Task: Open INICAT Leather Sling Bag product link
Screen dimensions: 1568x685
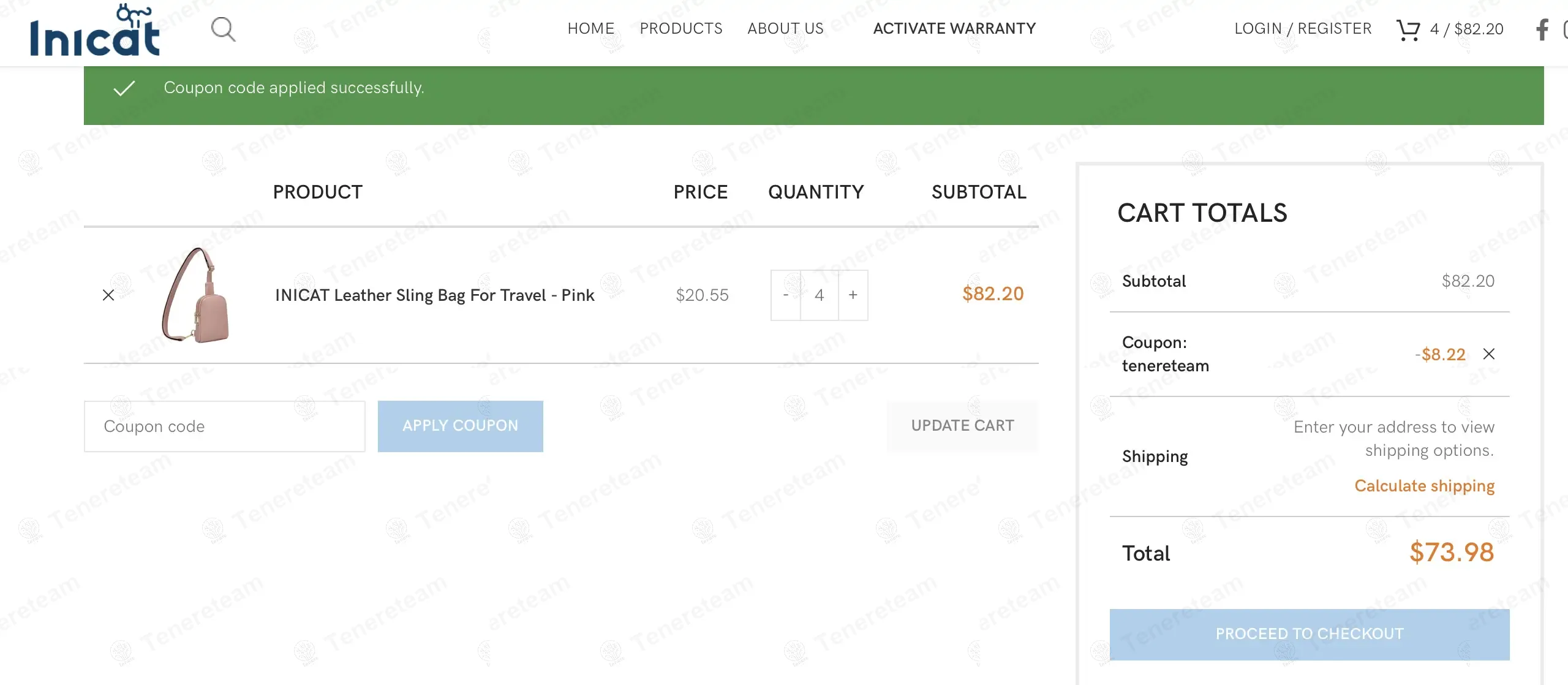Action: click(435, 295)
